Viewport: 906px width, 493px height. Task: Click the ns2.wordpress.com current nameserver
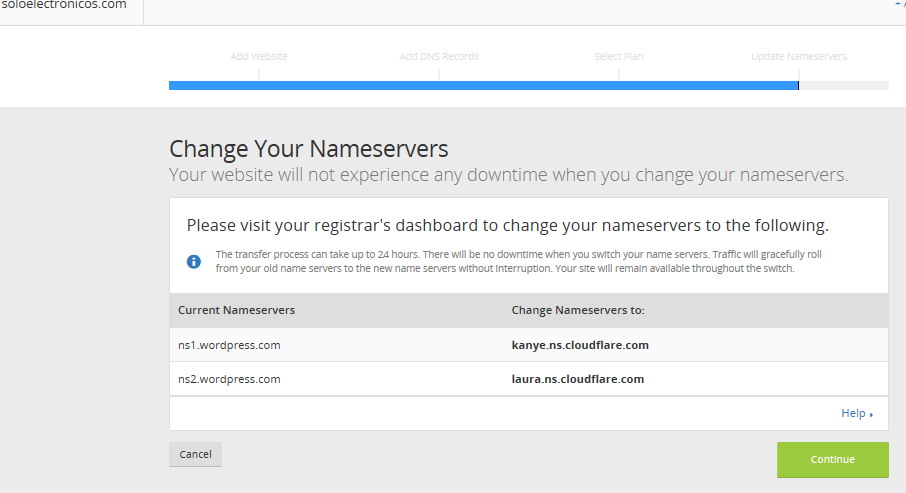229,379
